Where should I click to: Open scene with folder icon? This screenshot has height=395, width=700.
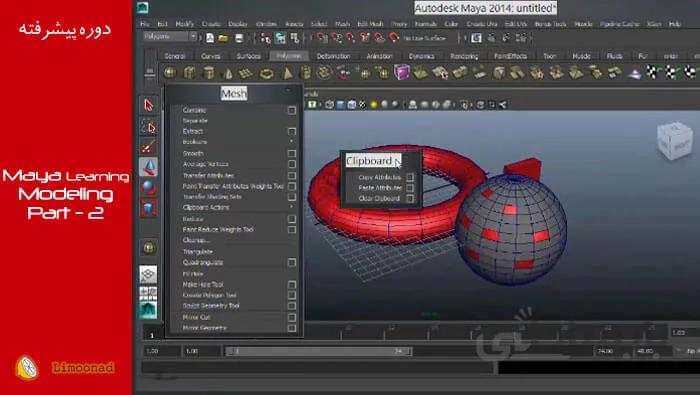[224, 38]
